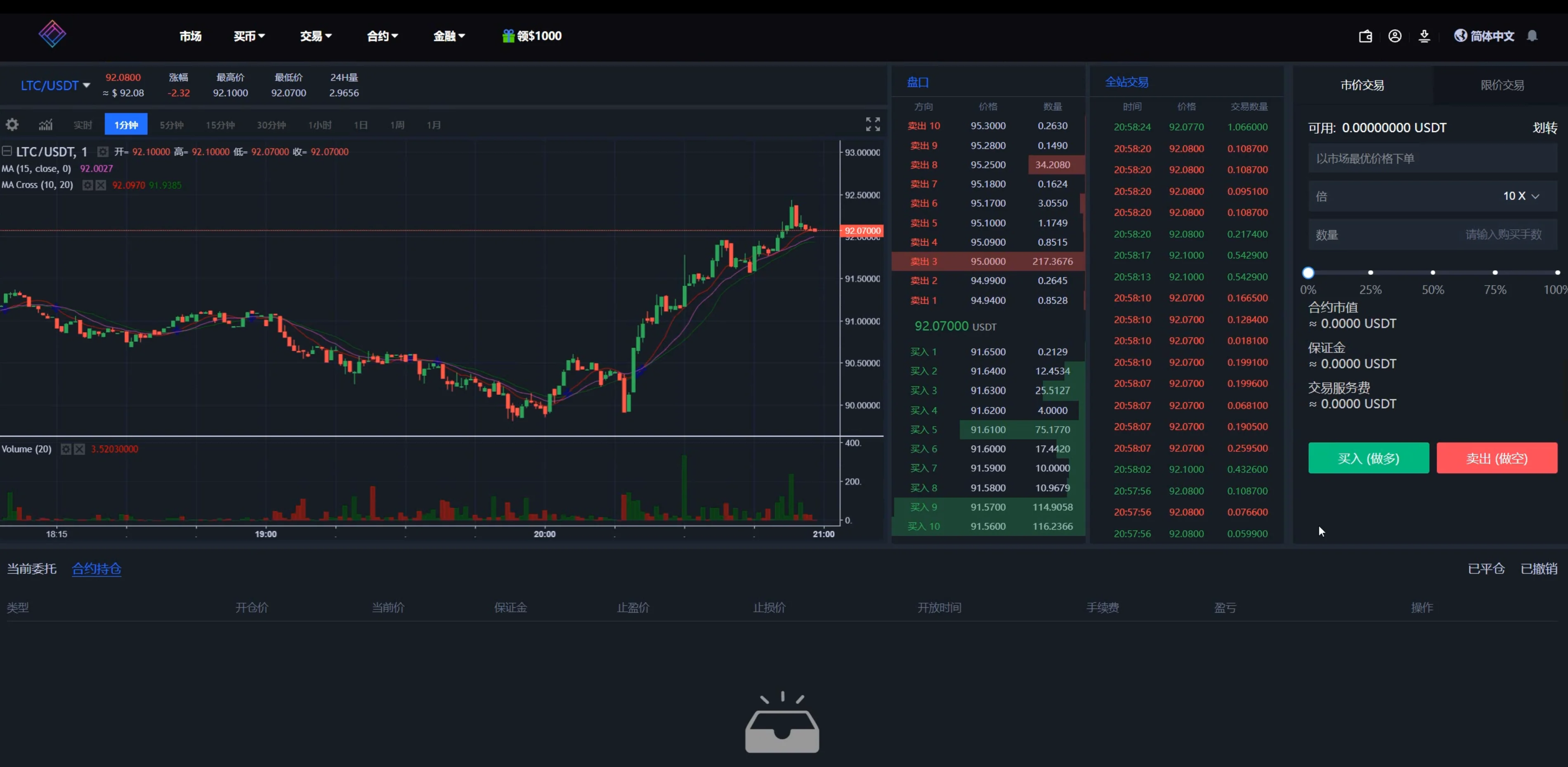Open the wallet icon in header

pos(1365,36)
